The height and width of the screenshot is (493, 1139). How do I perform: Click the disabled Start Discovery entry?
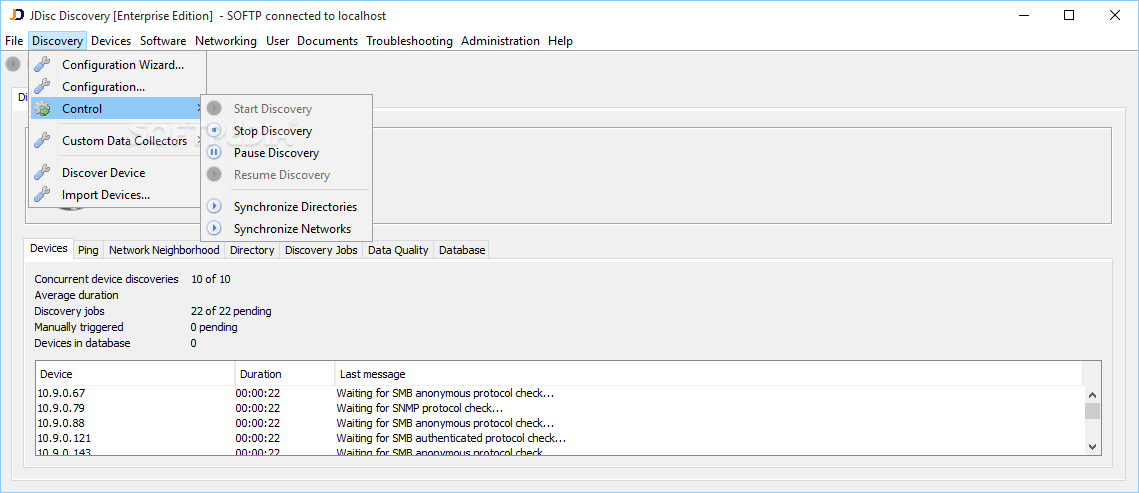[x=286, y=109]
